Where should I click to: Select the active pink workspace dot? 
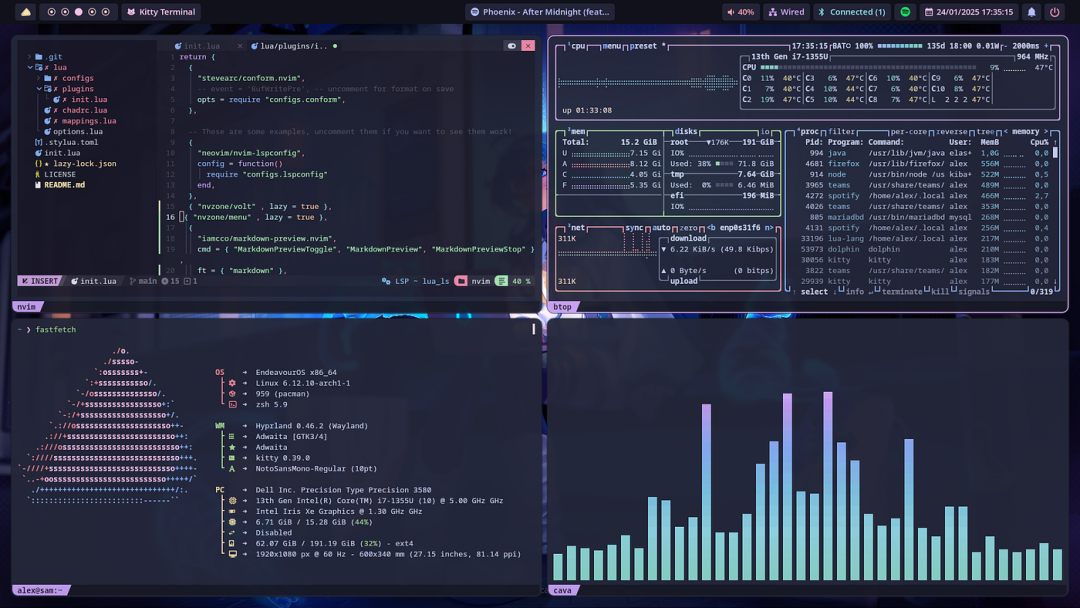point(79,12)
